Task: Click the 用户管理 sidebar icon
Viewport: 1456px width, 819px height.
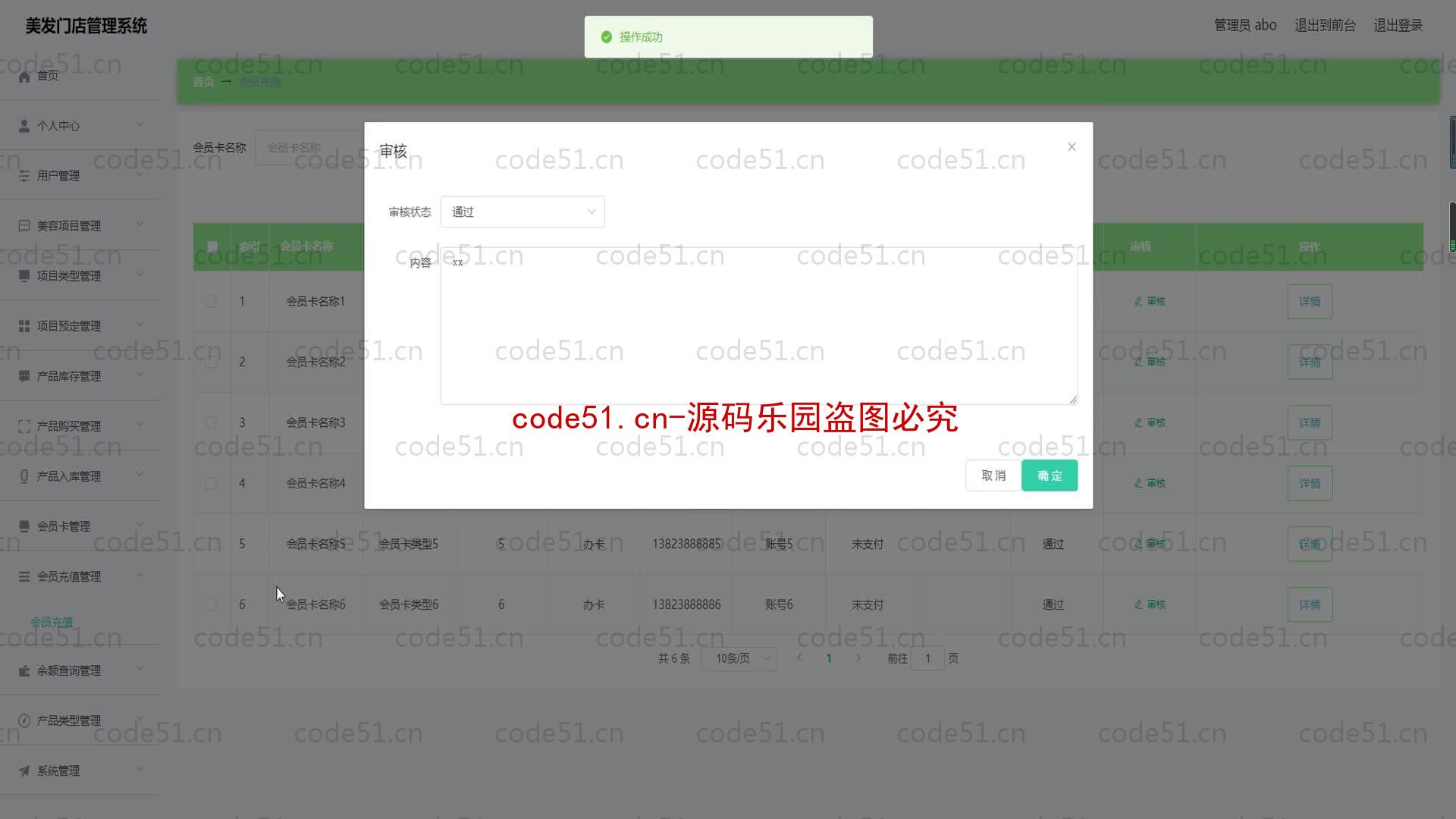Action: tap(24, 176)
